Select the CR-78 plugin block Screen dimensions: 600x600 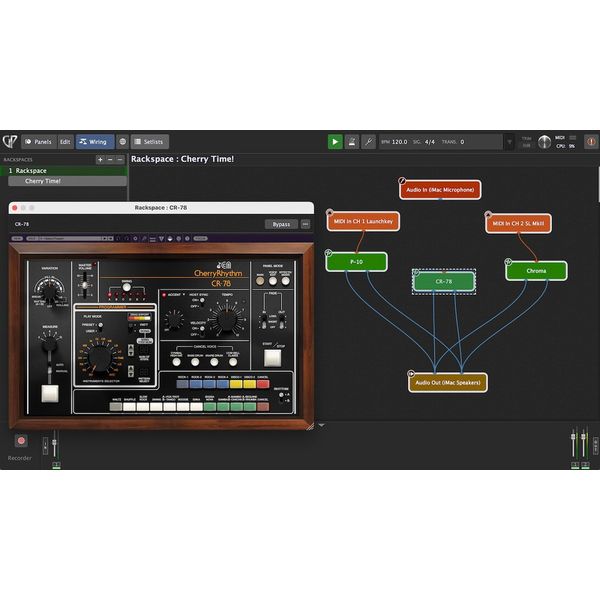click(444, 282)
